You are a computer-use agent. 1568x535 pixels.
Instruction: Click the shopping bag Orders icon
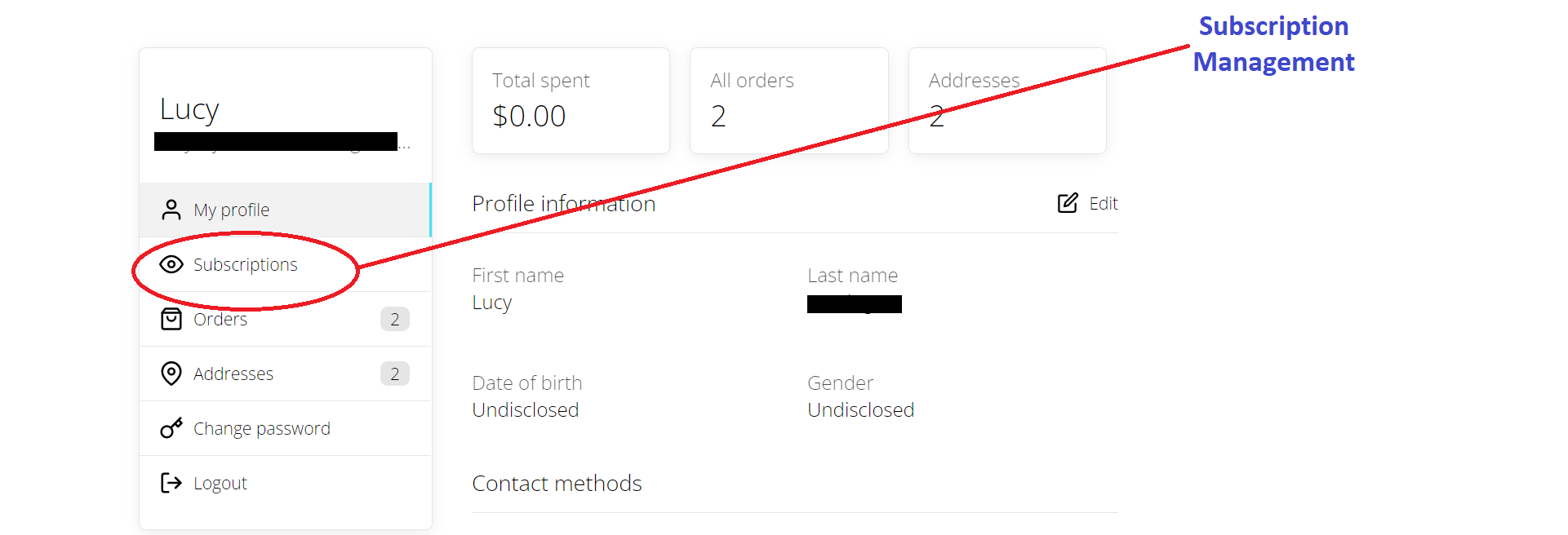coord(171,319)
